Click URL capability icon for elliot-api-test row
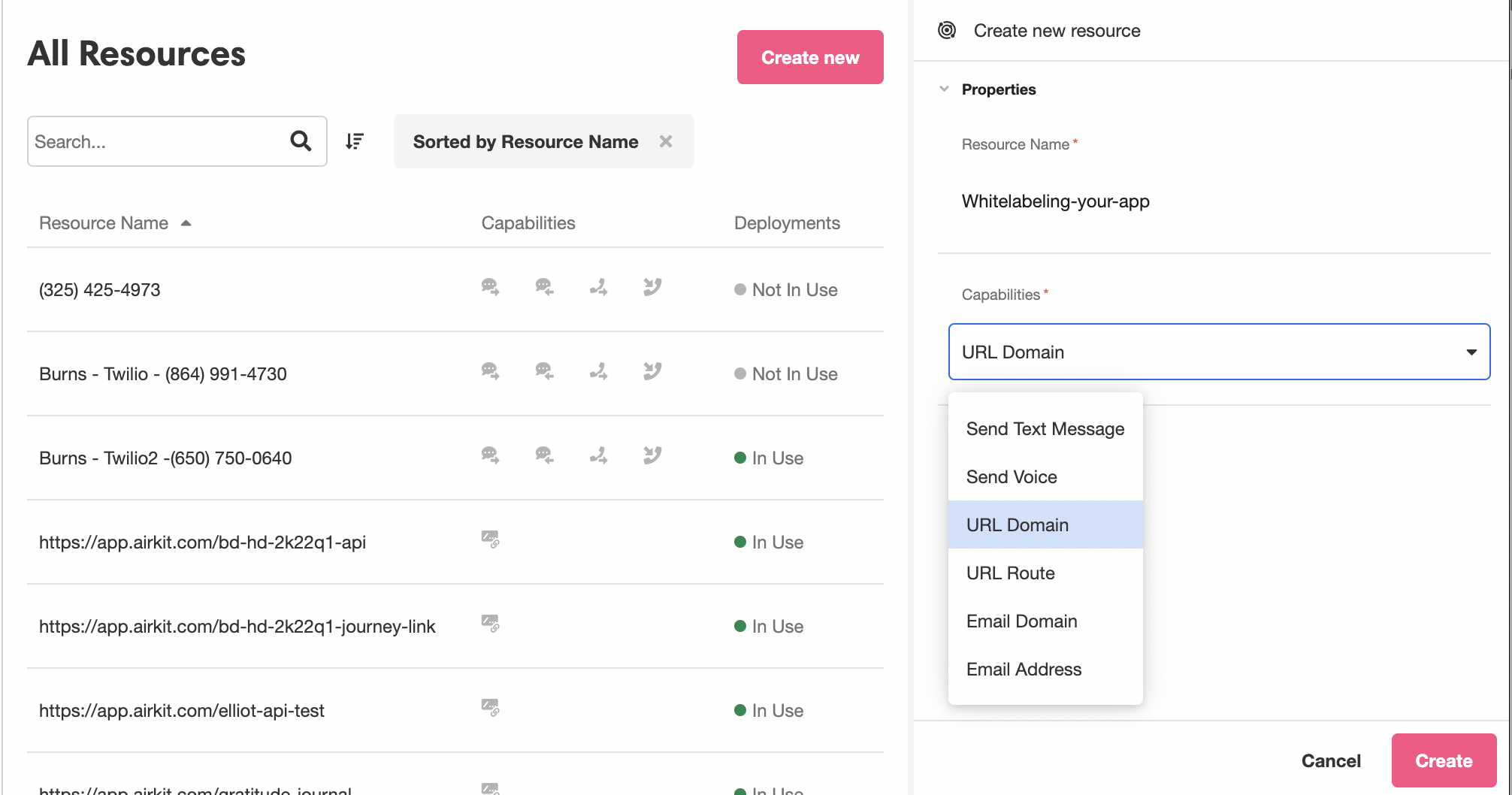The width and height of the screenshot is (1512, 795). pos(490,708)
